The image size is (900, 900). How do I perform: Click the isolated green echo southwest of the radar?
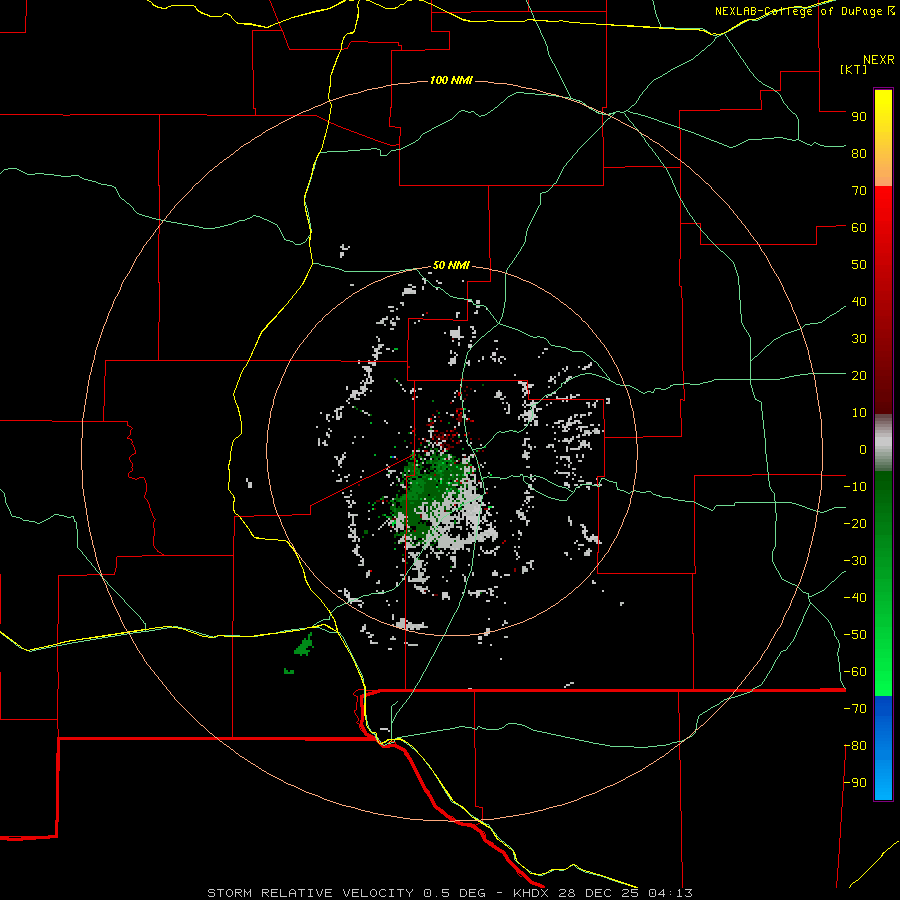[304, 645]
